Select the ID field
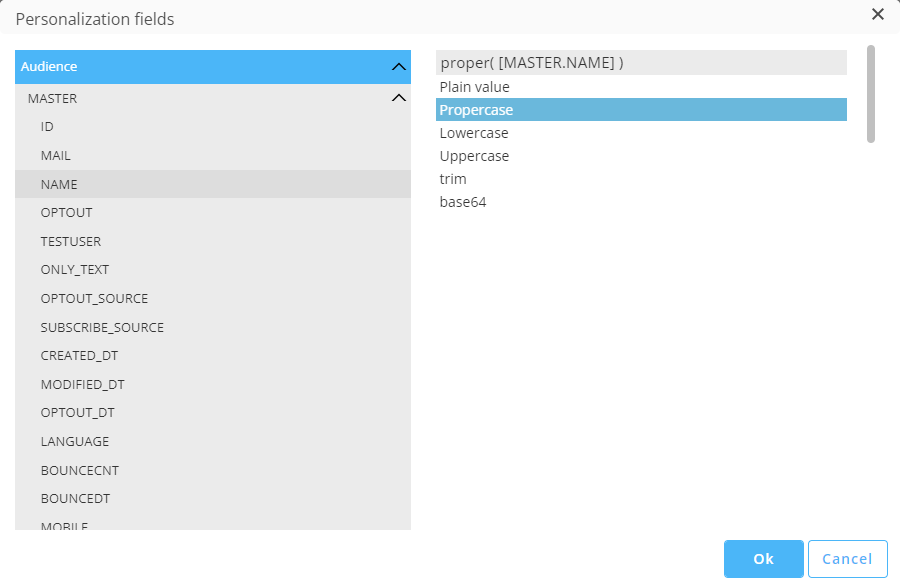This screenshot has width=900, height=585. pos(47,127)
